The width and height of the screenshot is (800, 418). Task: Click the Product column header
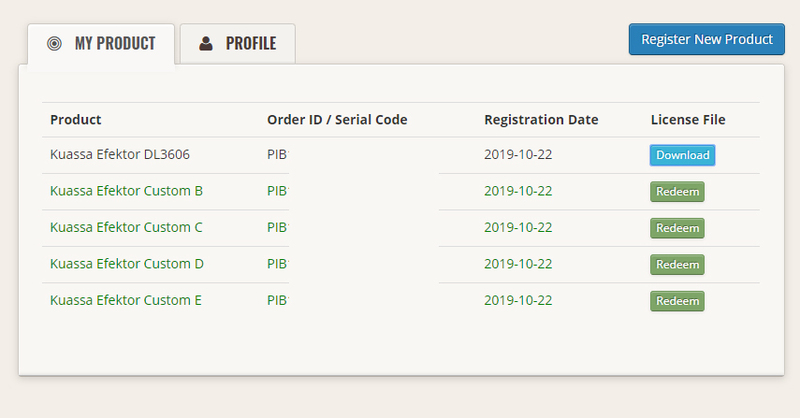click(x=76, y=120)
